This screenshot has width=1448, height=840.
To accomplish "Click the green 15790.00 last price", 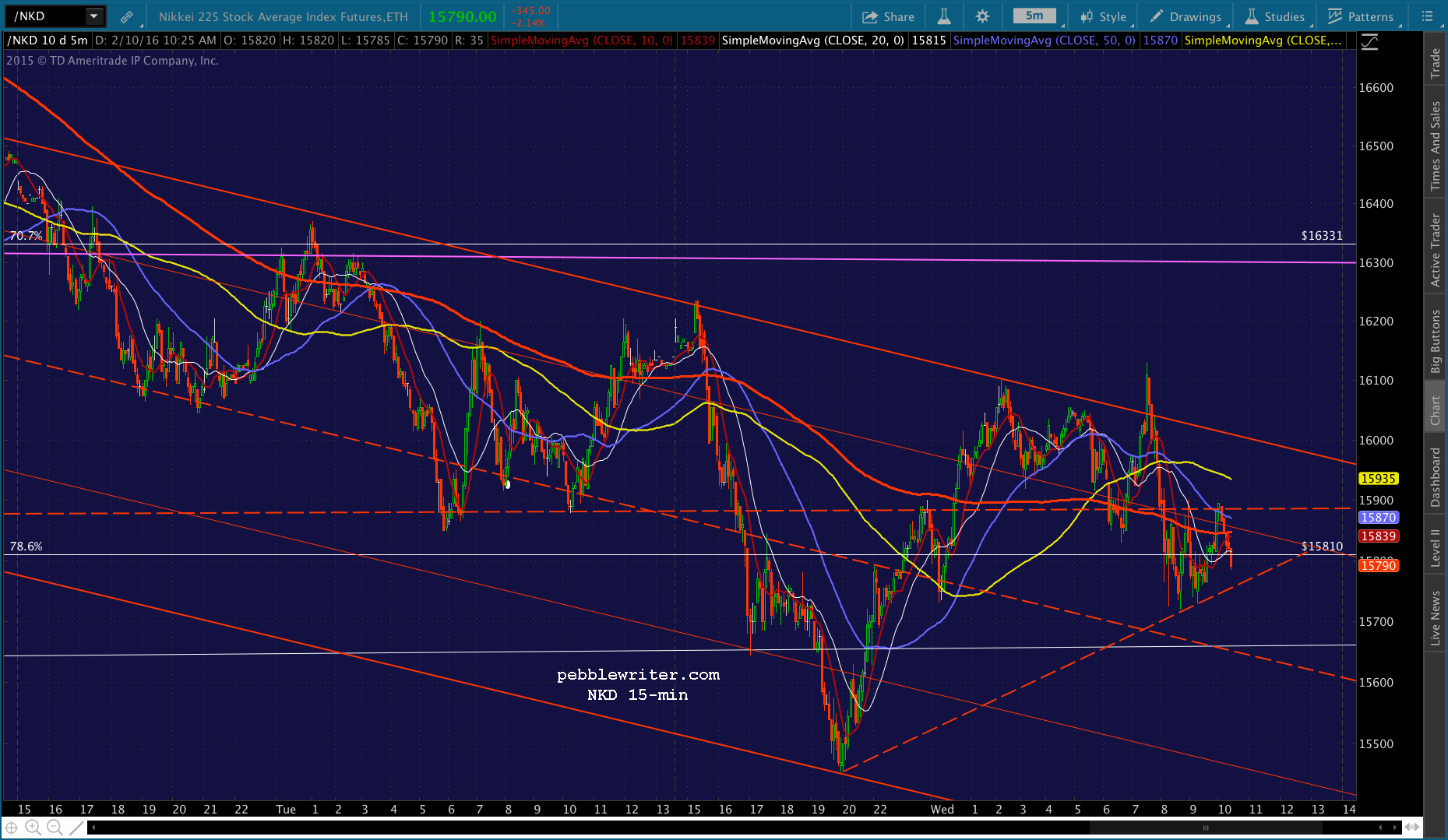I will tap(463, 16).
